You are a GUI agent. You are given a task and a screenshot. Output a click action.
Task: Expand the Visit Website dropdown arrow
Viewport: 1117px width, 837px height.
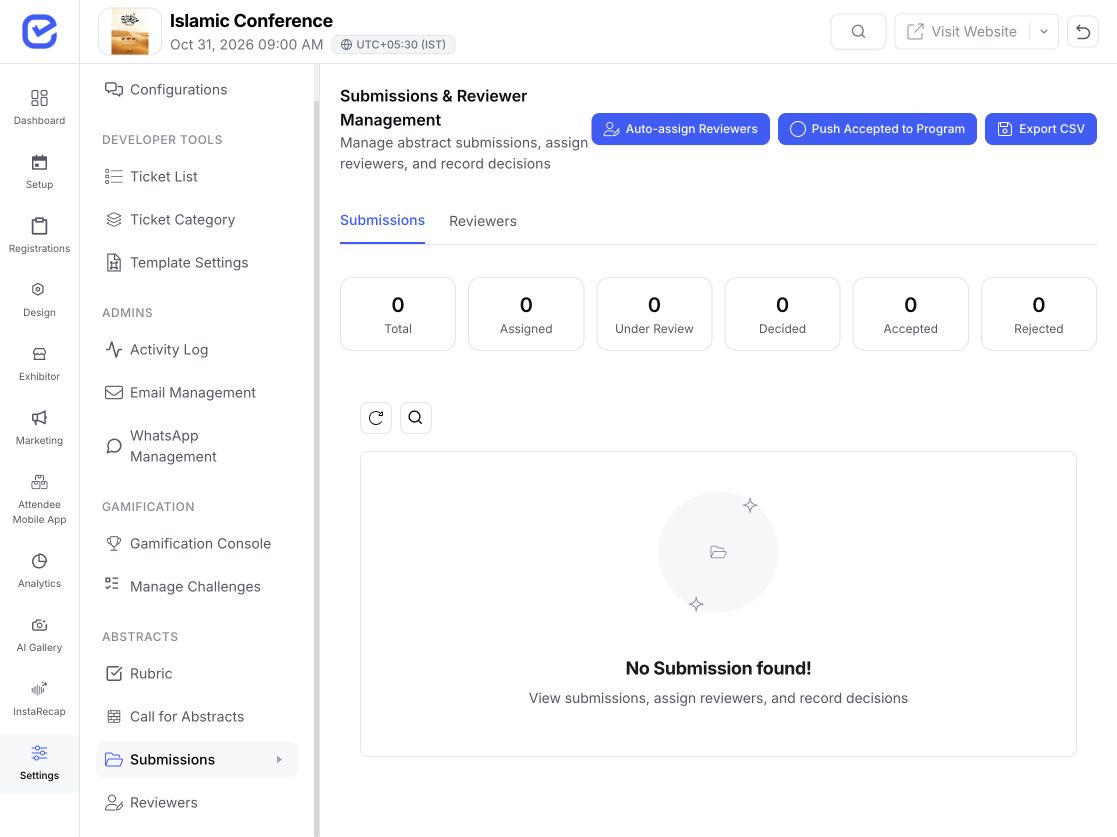pos(1044,31)
